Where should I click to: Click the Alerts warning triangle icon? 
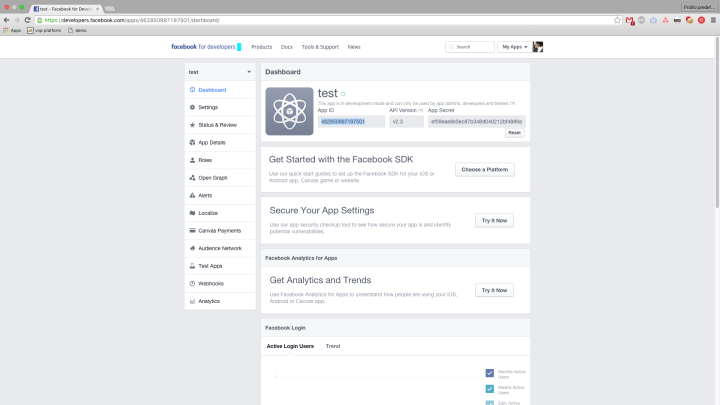[x=192, y=195]
